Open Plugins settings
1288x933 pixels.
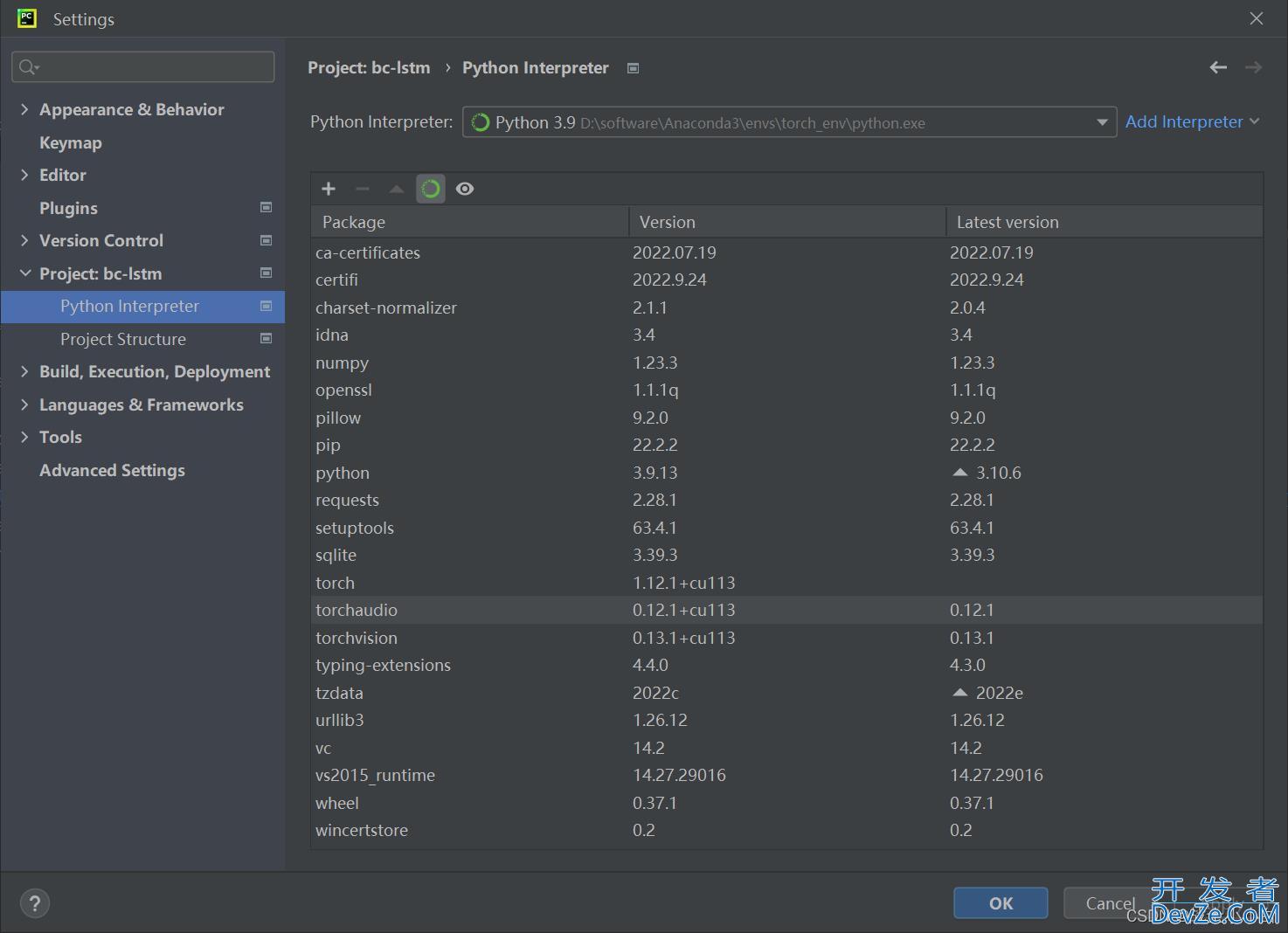(68, 208)
